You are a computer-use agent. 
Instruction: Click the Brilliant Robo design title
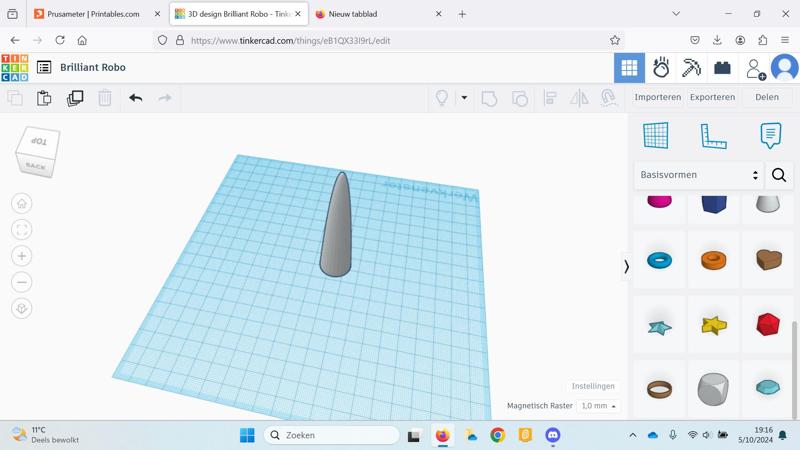tap(93, 67)
